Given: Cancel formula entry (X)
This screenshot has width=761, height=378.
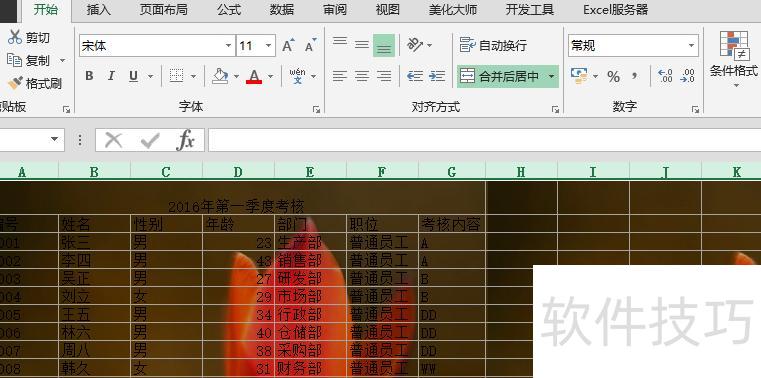Looking at the screenshot, I should point(114,140).
